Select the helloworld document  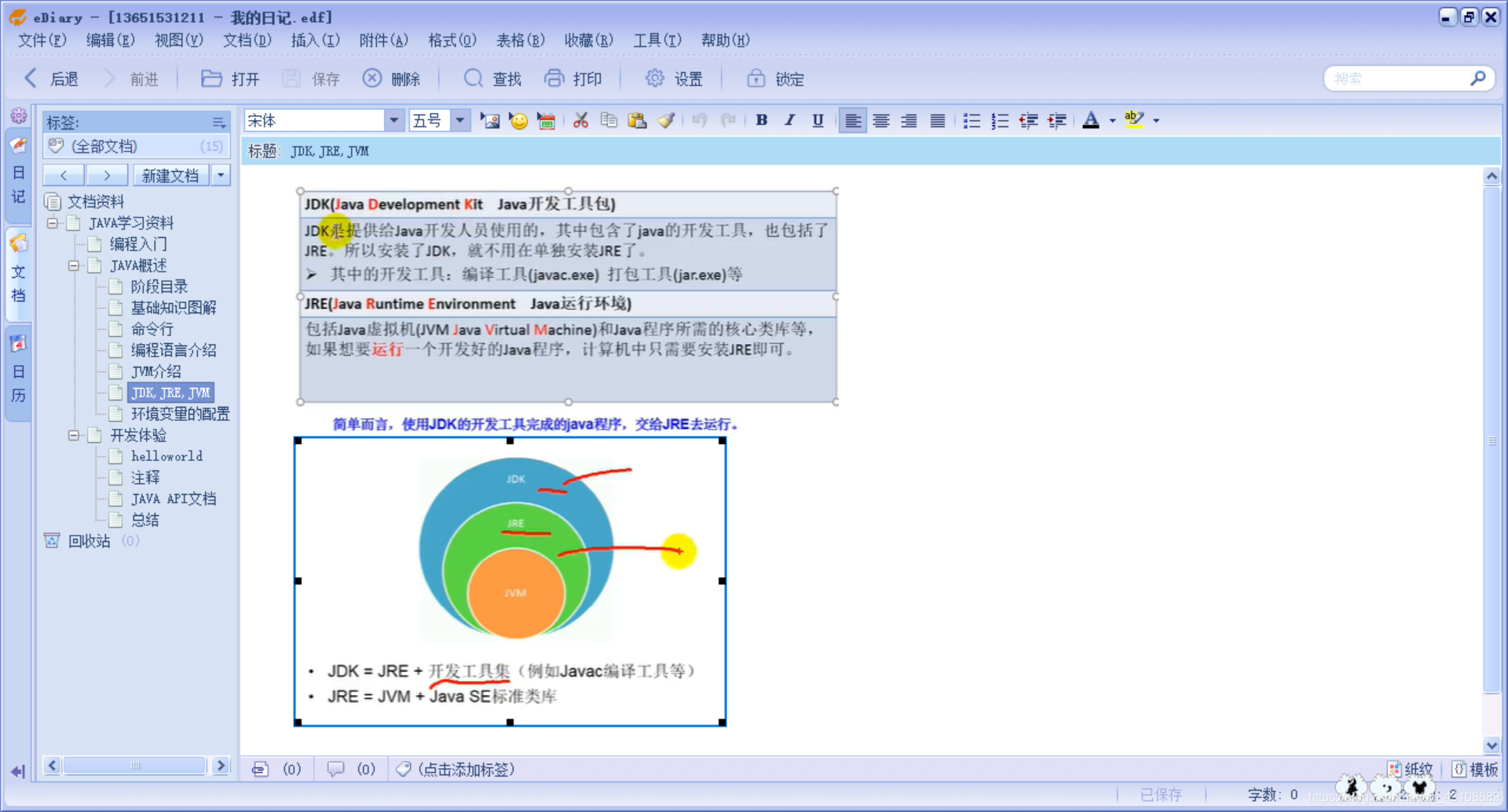coord(167,456)
